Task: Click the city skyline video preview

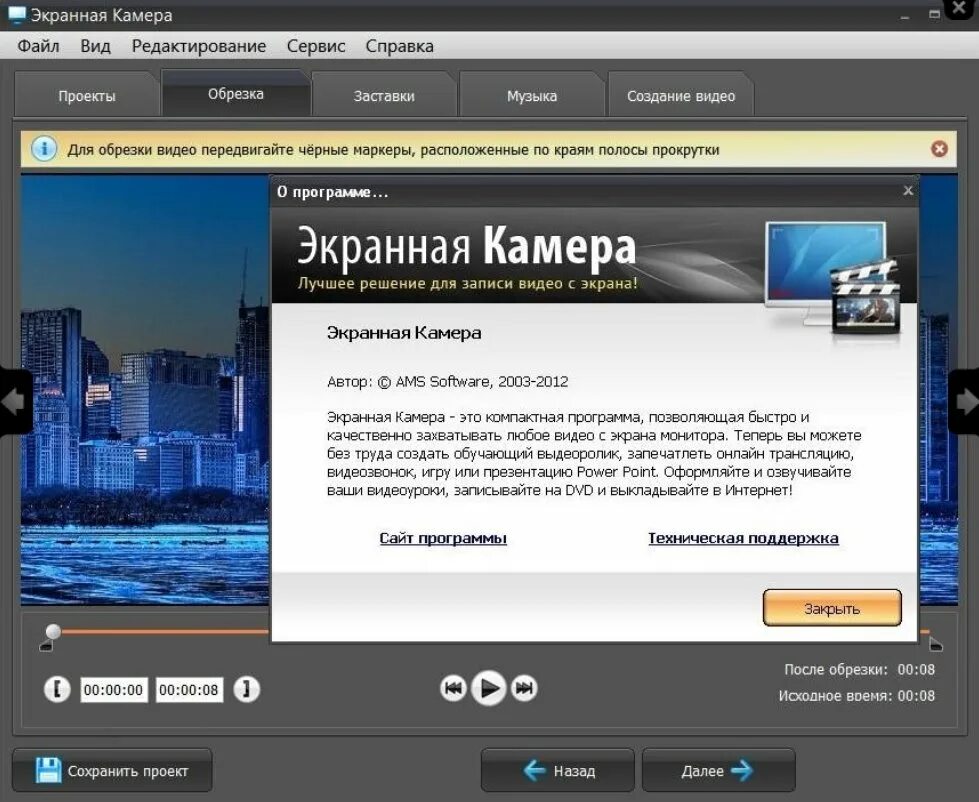Action: pyautogui.click(x=145, y=390)
